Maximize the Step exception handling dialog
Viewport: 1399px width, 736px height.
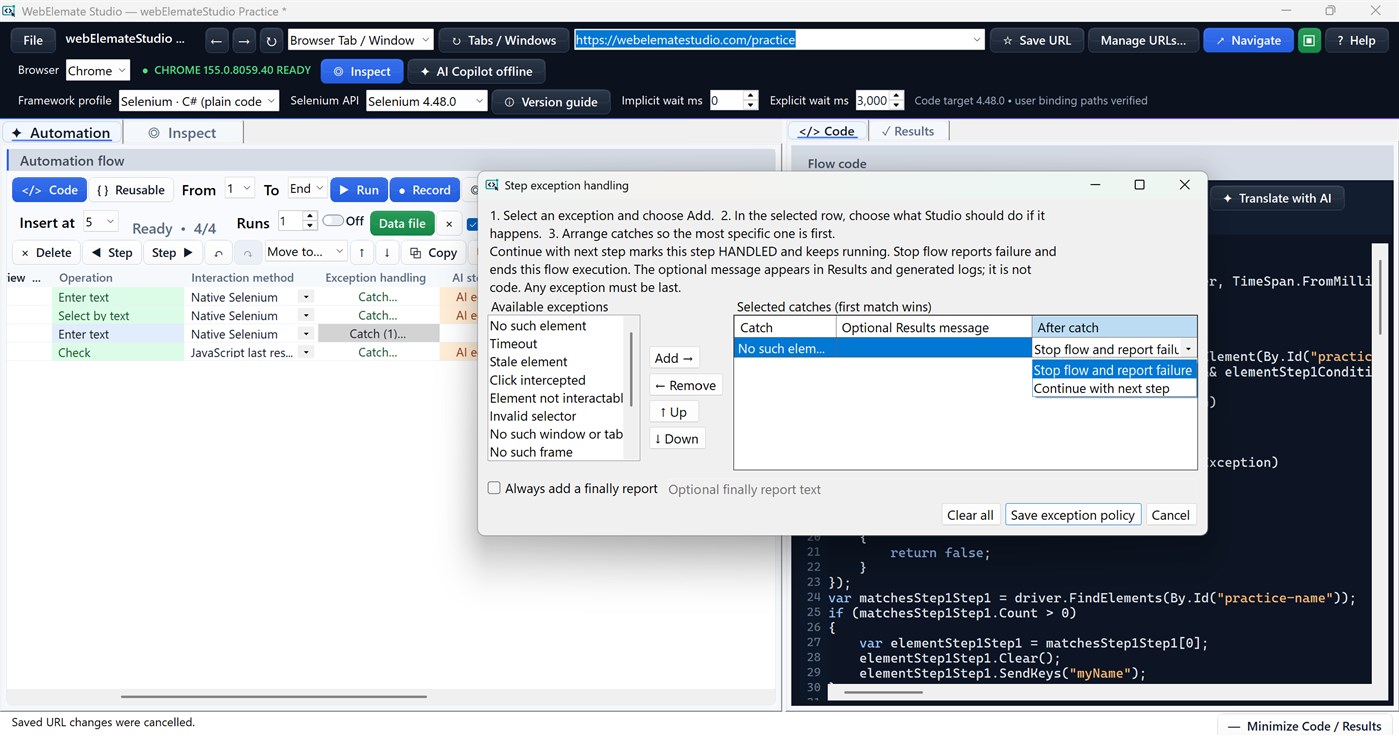[x=1139, y=185]
